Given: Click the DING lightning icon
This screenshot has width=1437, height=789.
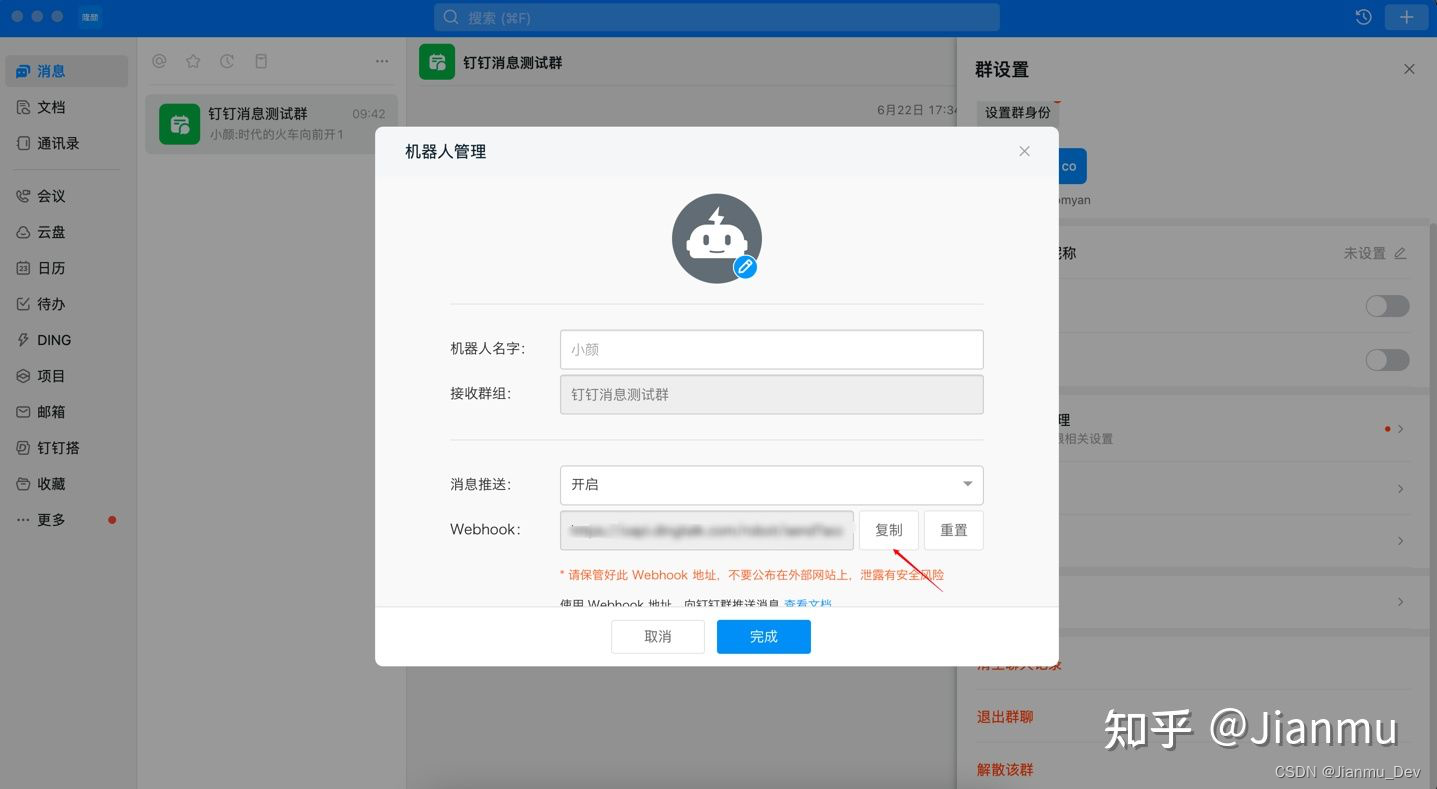Looking at the screenshot, I should pos(23,340).
